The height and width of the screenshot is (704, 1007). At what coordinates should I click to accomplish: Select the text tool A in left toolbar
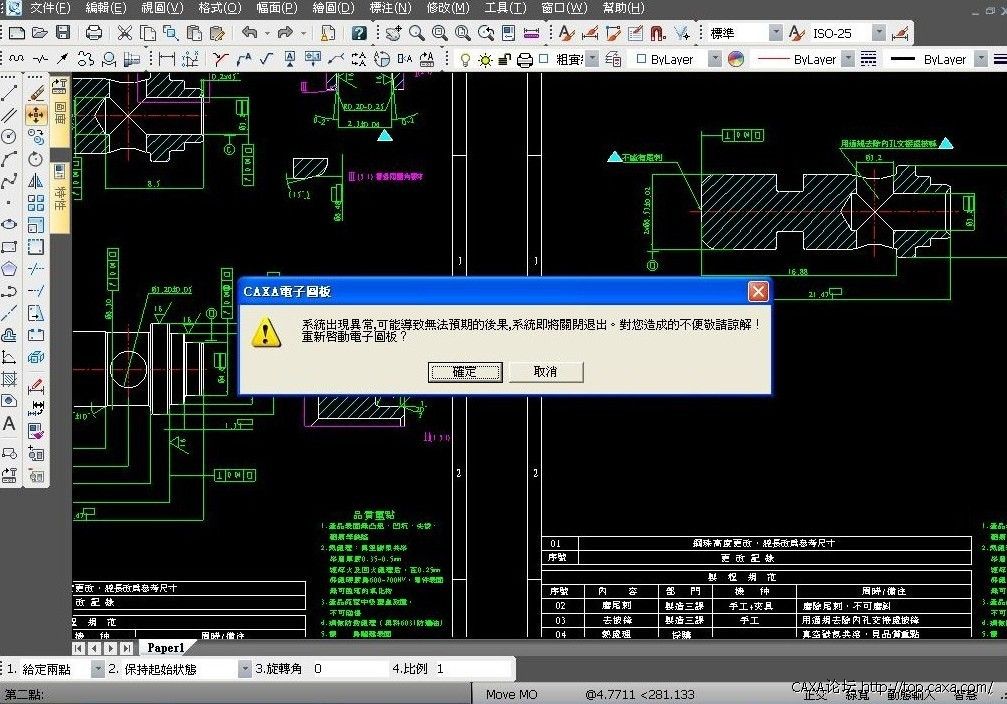click(9, 424)
